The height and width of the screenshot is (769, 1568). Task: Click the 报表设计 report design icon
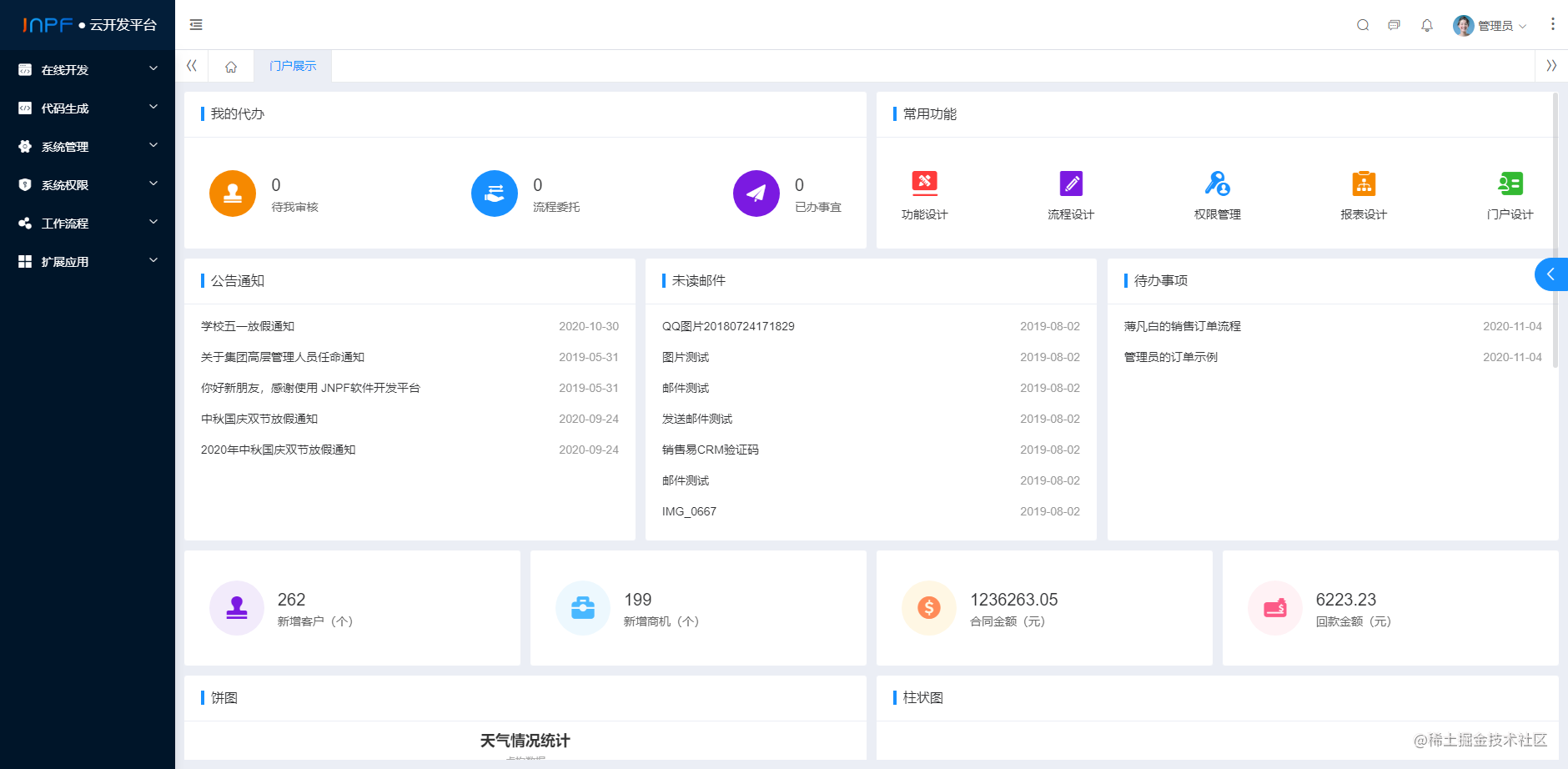1363,183
